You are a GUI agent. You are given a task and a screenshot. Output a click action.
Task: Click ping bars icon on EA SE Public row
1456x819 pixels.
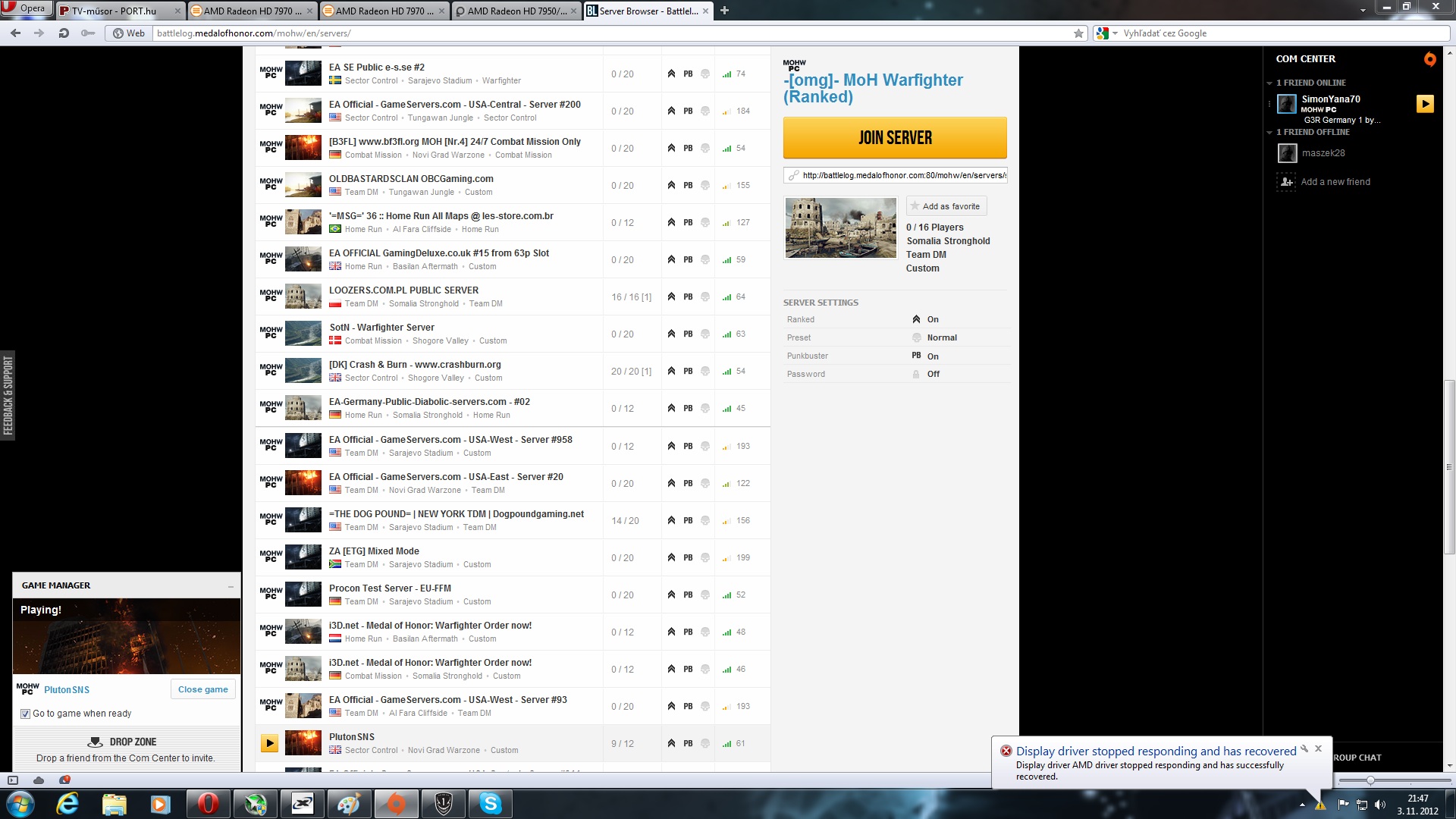[726, 74]
